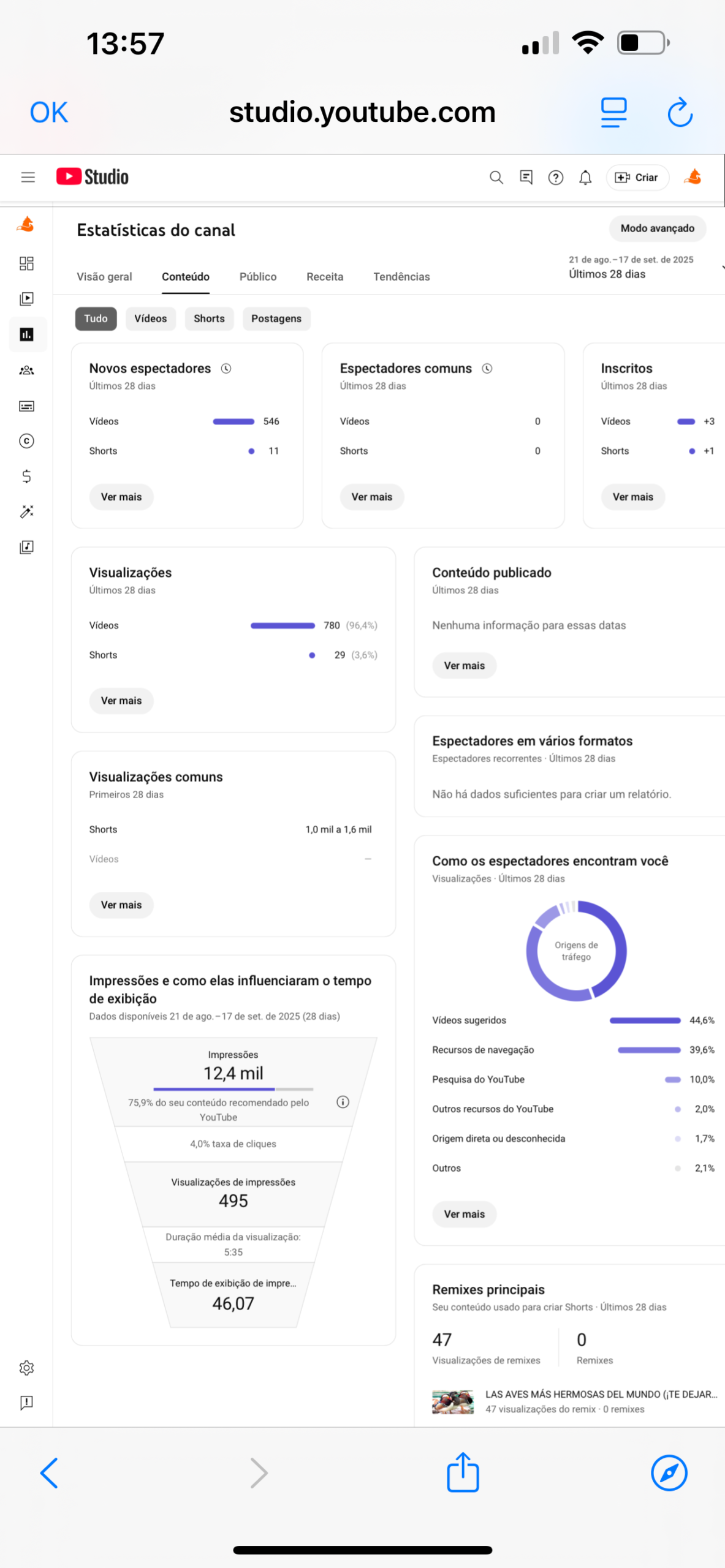Open the notifications bell
The height and width of the screenshot is (1568, 725).
point(585,178)
